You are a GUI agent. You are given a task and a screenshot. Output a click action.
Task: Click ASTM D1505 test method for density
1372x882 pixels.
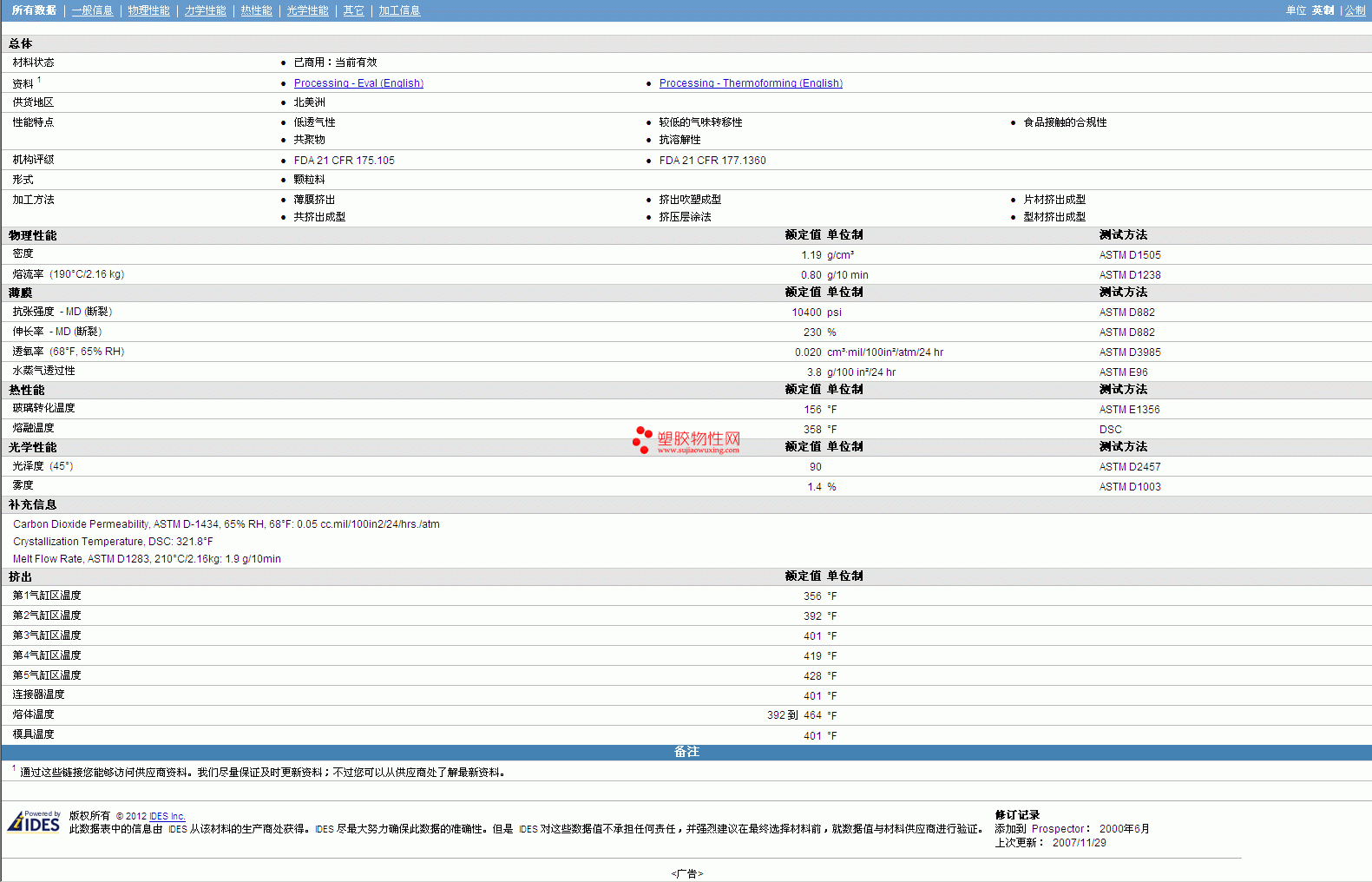point(1129,255)
